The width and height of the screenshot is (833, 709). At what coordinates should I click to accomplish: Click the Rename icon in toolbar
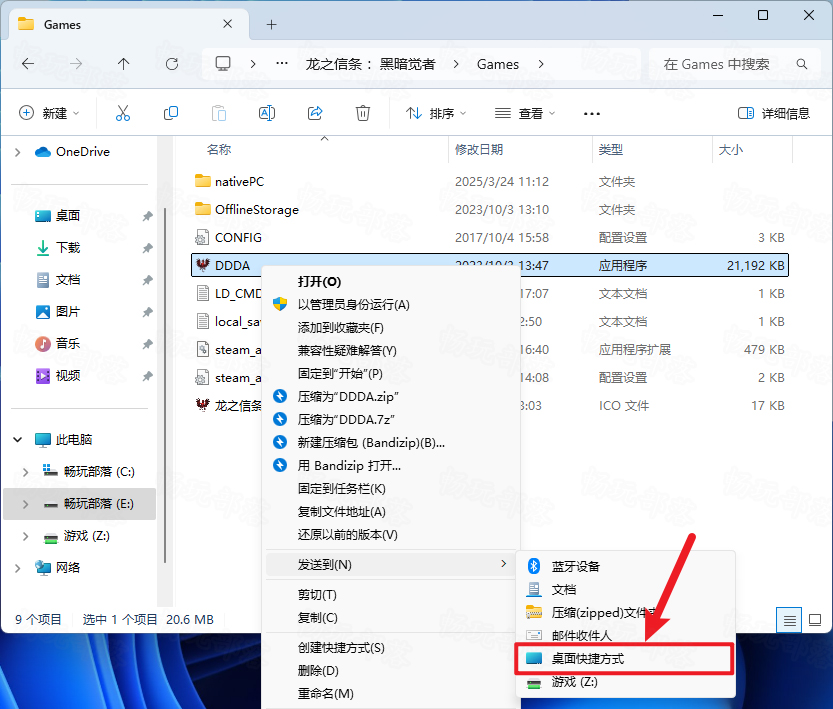[x=267, y=113]
